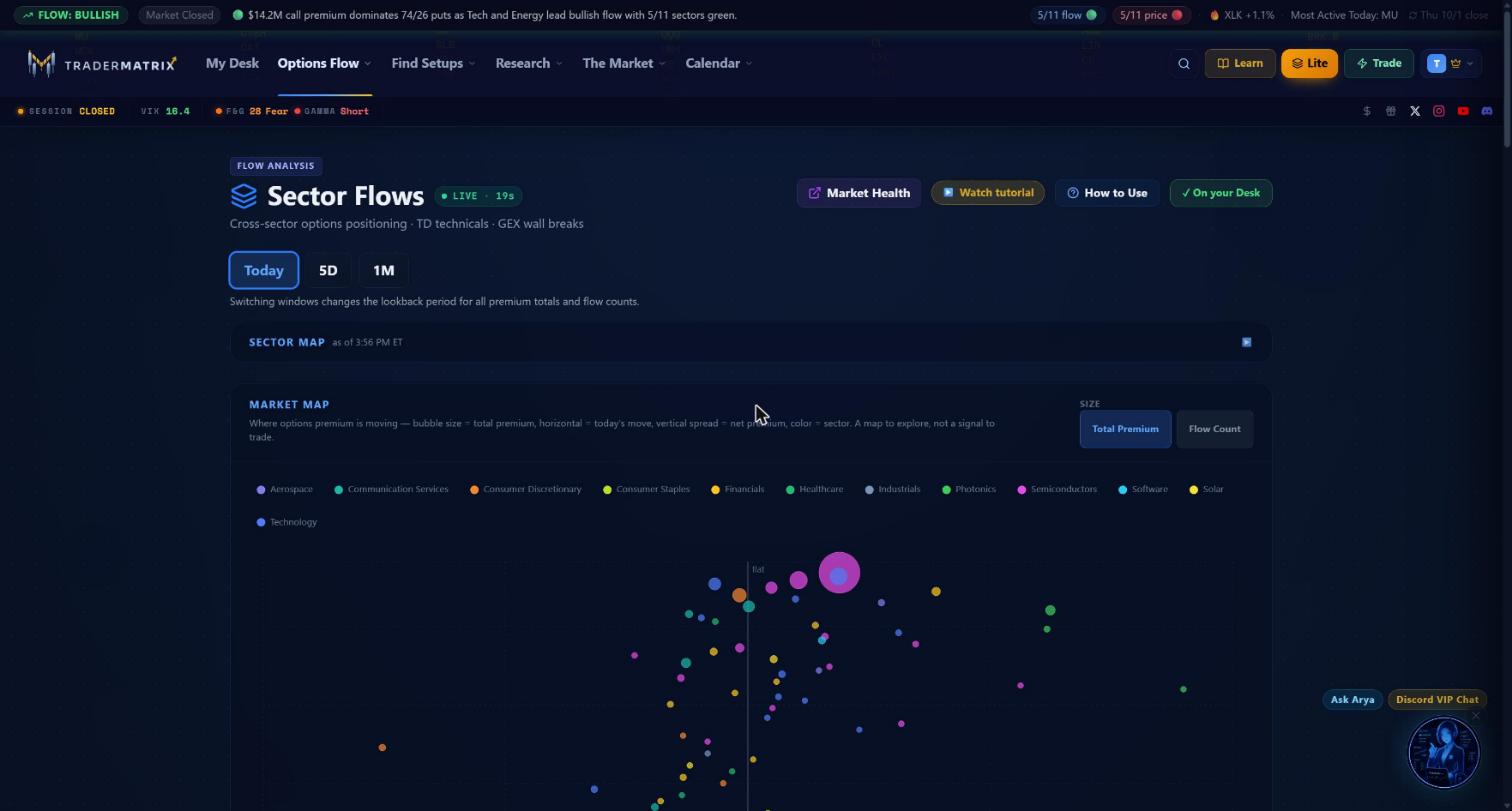
Task: Click the TraderMatrix logo
Action: 102,64
